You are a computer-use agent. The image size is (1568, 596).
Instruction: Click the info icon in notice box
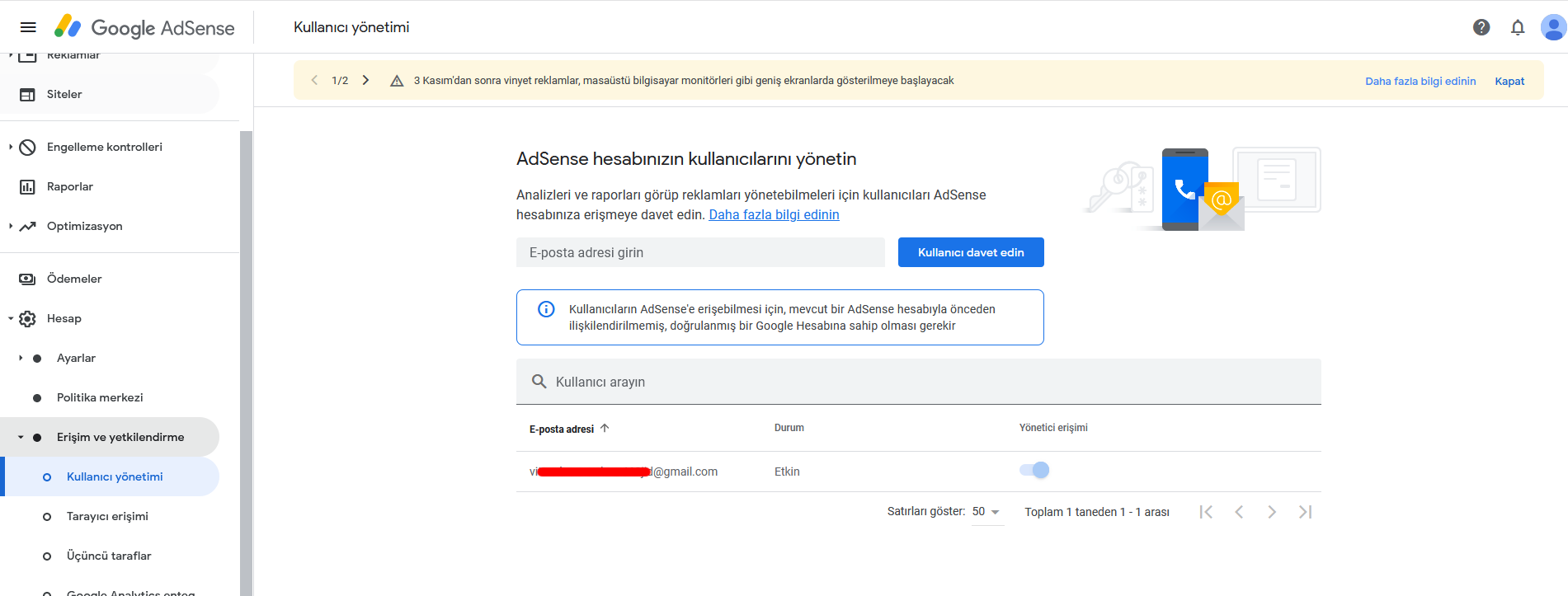546,309
